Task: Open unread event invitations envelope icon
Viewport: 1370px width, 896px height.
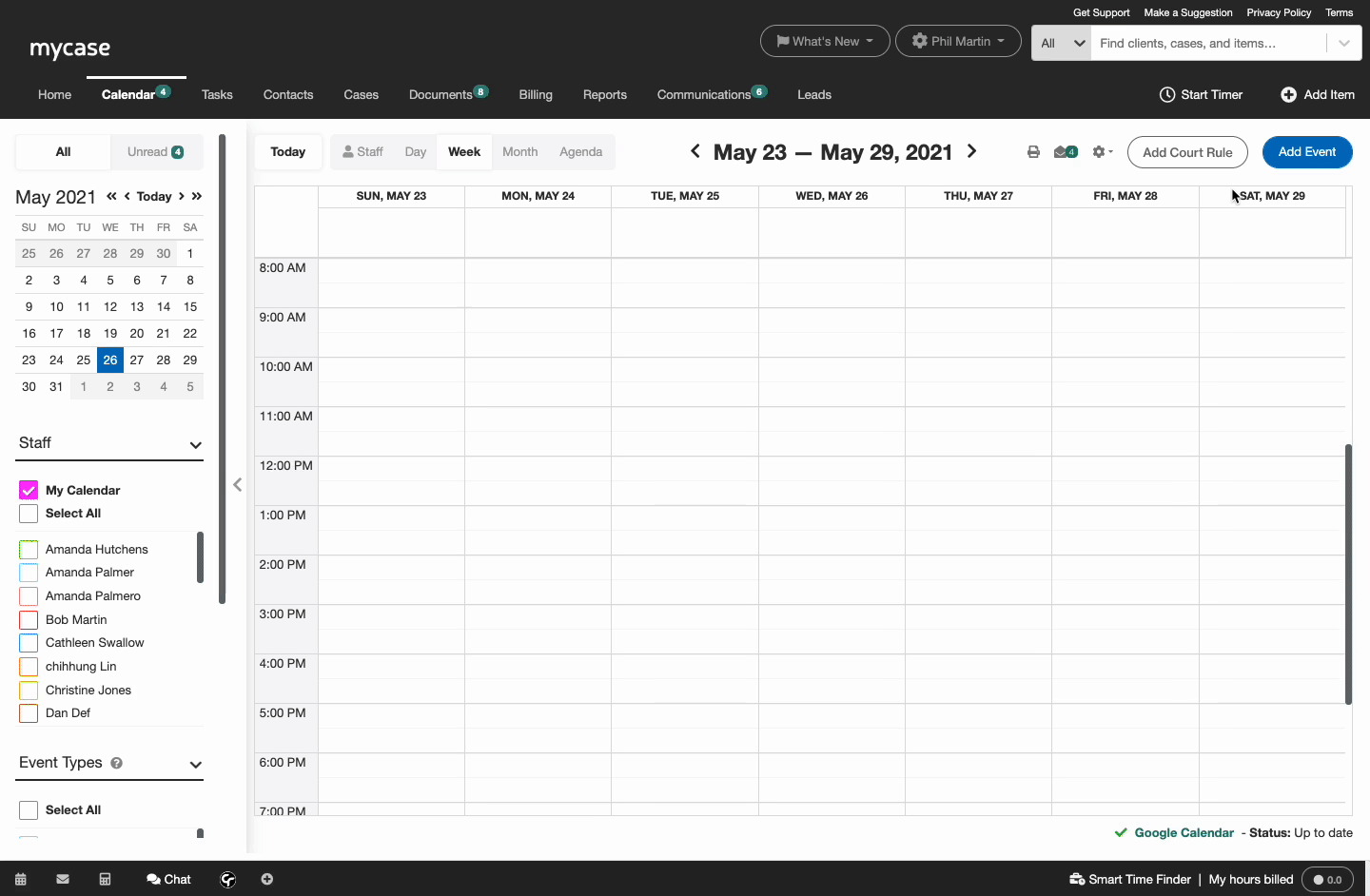Action: (1064, 152)
